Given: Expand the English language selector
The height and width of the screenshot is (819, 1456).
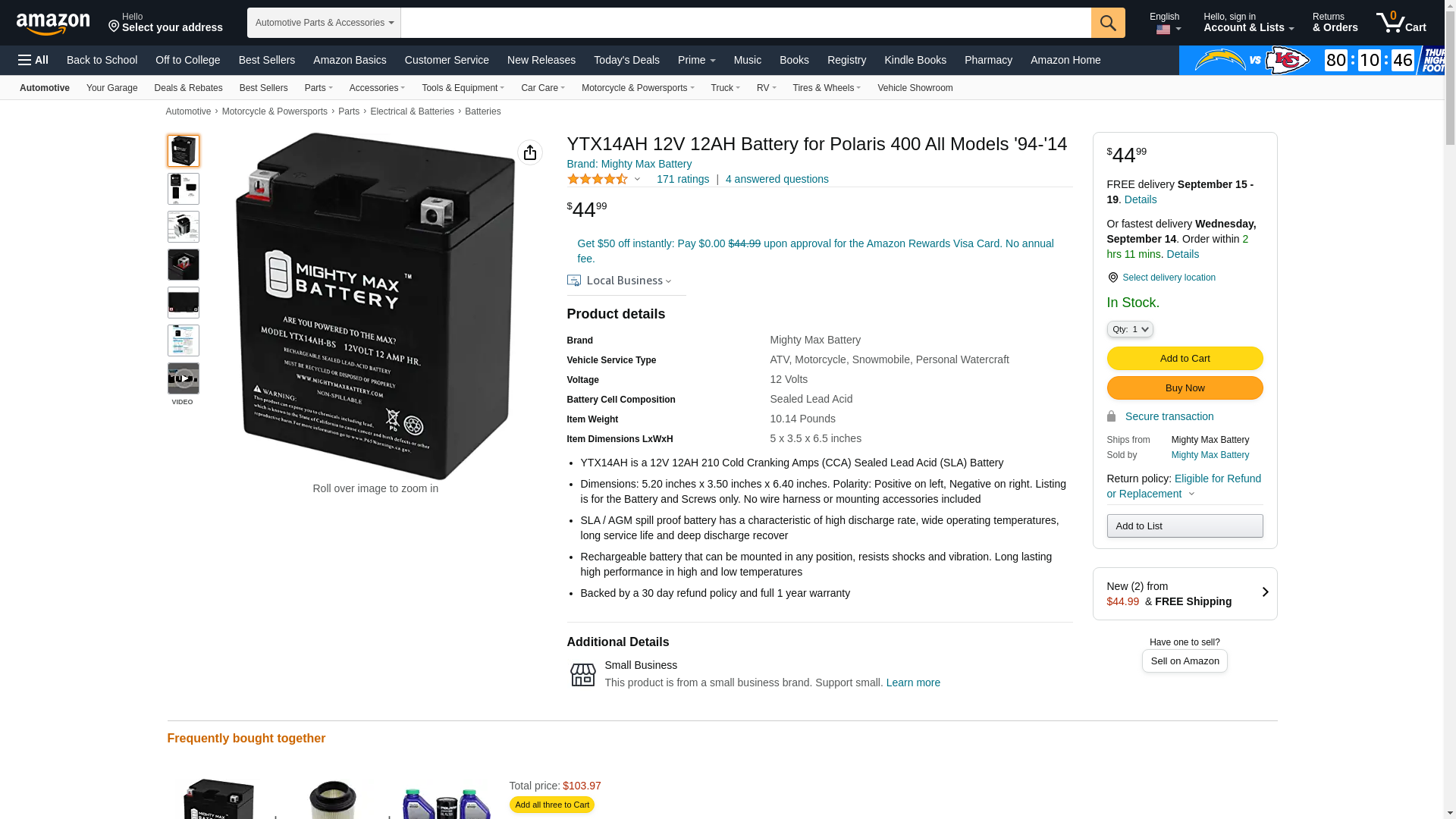Looking at the screenshot, I should [x=1165, y=23].
